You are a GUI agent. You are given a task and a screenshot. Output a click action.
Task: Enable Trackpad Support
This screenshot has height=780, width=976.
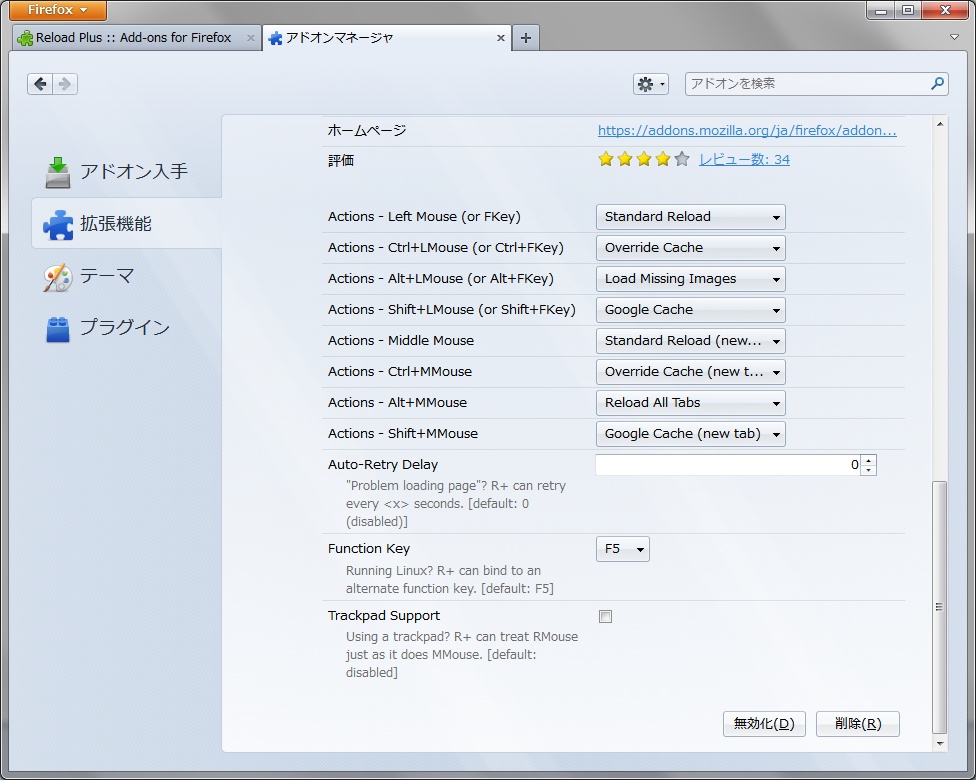[605, 616]
